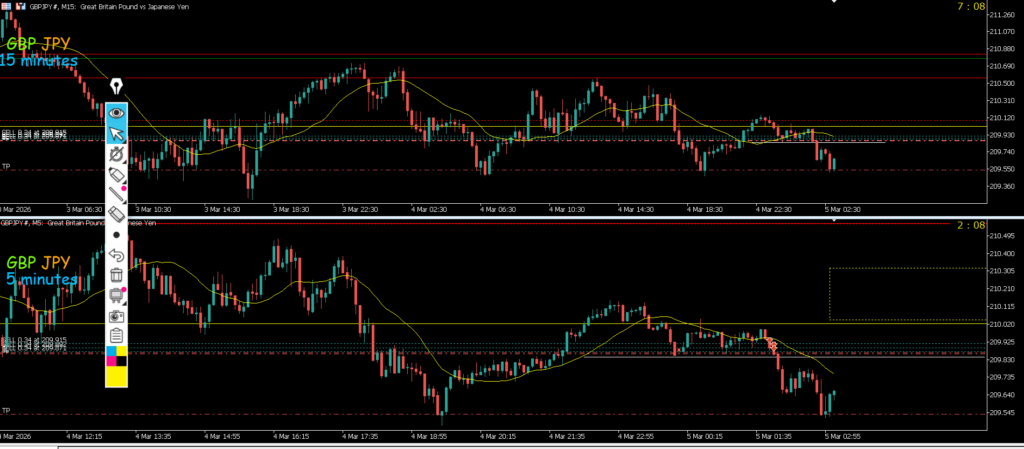
Task: Select the cursor arrow tool
Action: 117,134
